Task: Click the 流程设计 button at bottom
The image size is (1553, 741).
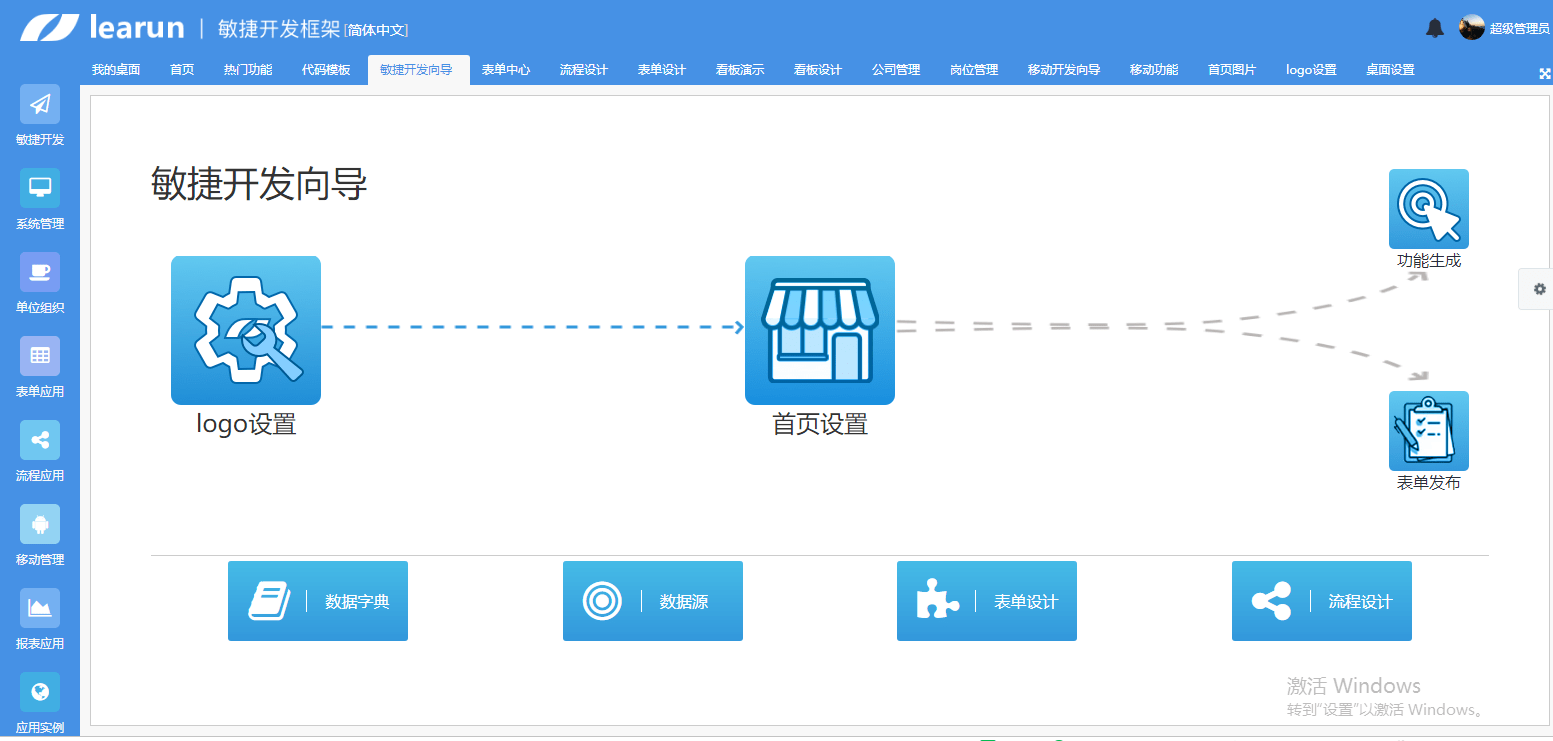Action: pos(1321,601)
